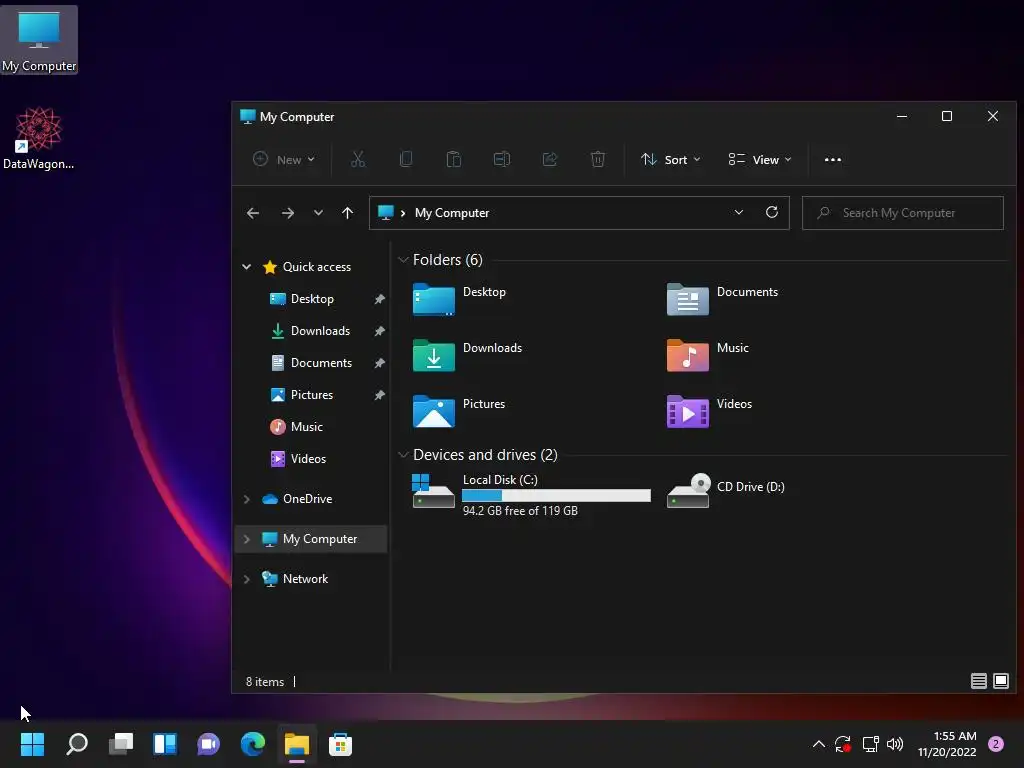Click the Rename icon in toolbar

[x=502, y=159]
